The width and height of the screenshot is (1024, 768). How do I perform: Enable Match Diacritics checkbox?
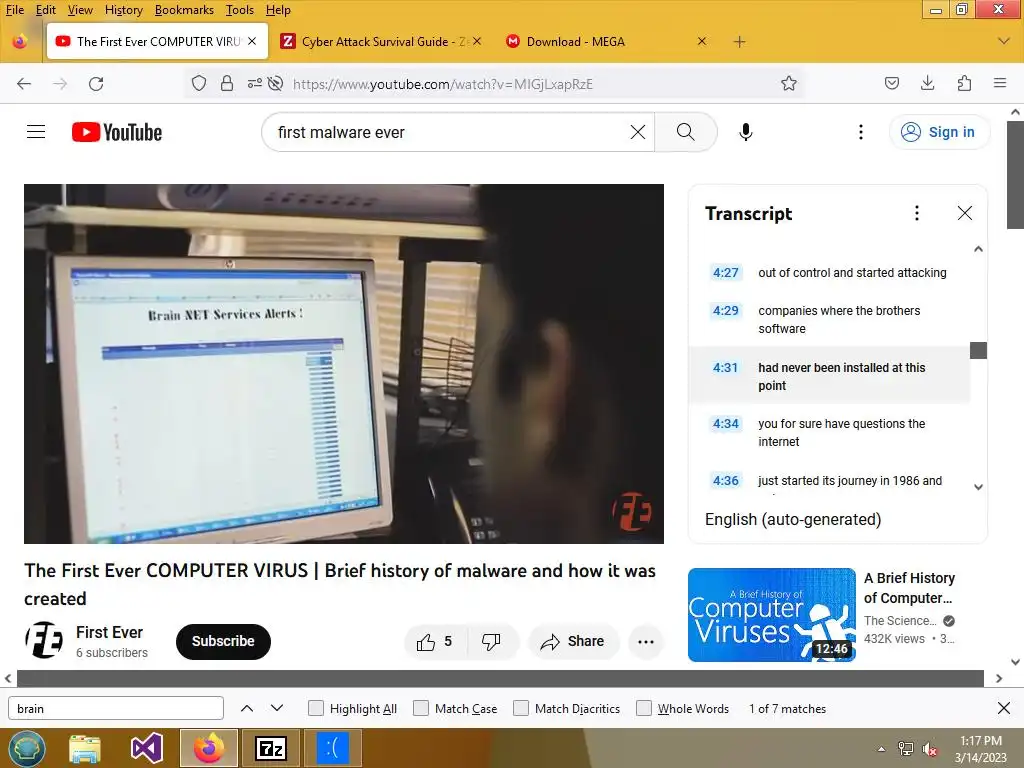520,708
